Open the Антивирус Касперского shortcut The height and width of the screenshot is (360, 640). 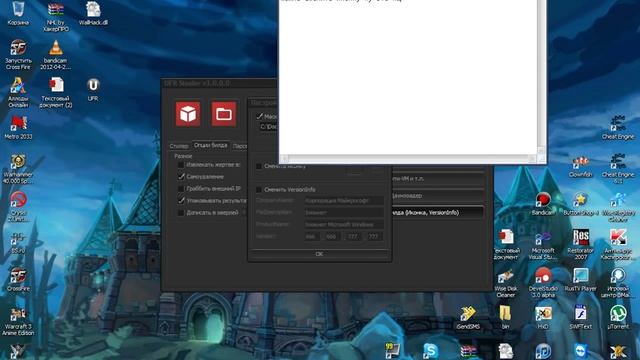618,244
